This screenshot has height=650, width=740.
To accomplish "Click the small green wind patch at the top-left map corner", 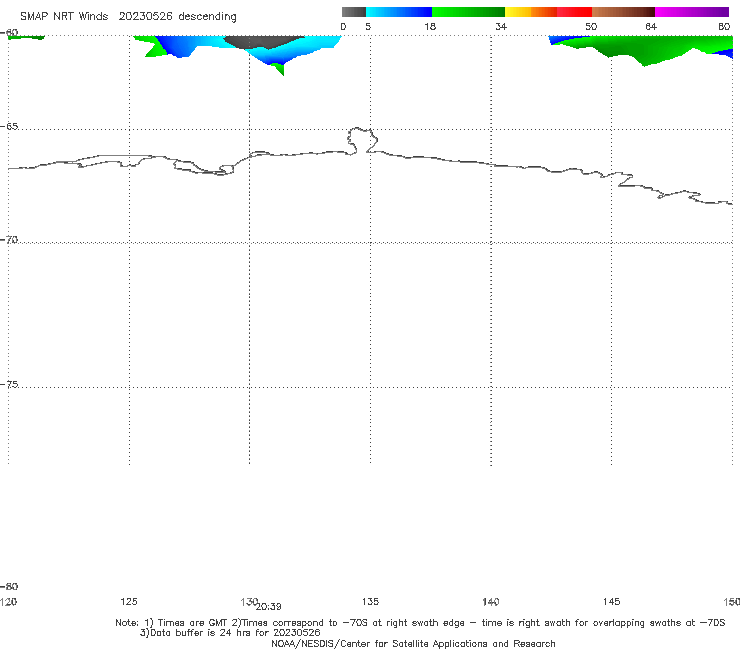I will coord(26,37).
